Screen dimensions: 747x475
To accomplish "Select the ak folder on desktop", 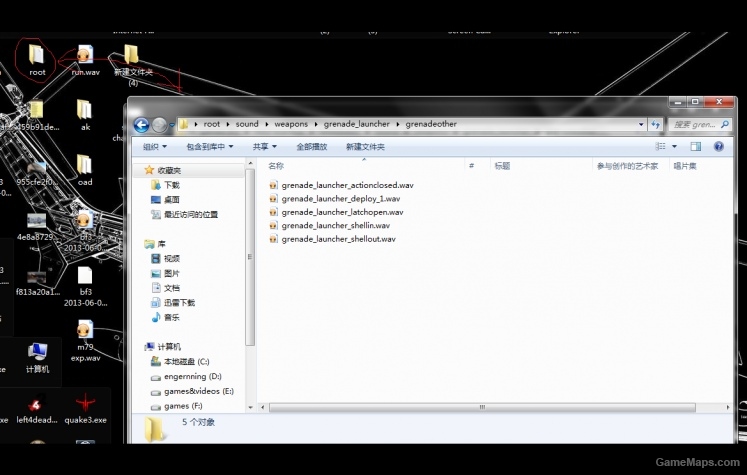I will [x=85, y=115].
